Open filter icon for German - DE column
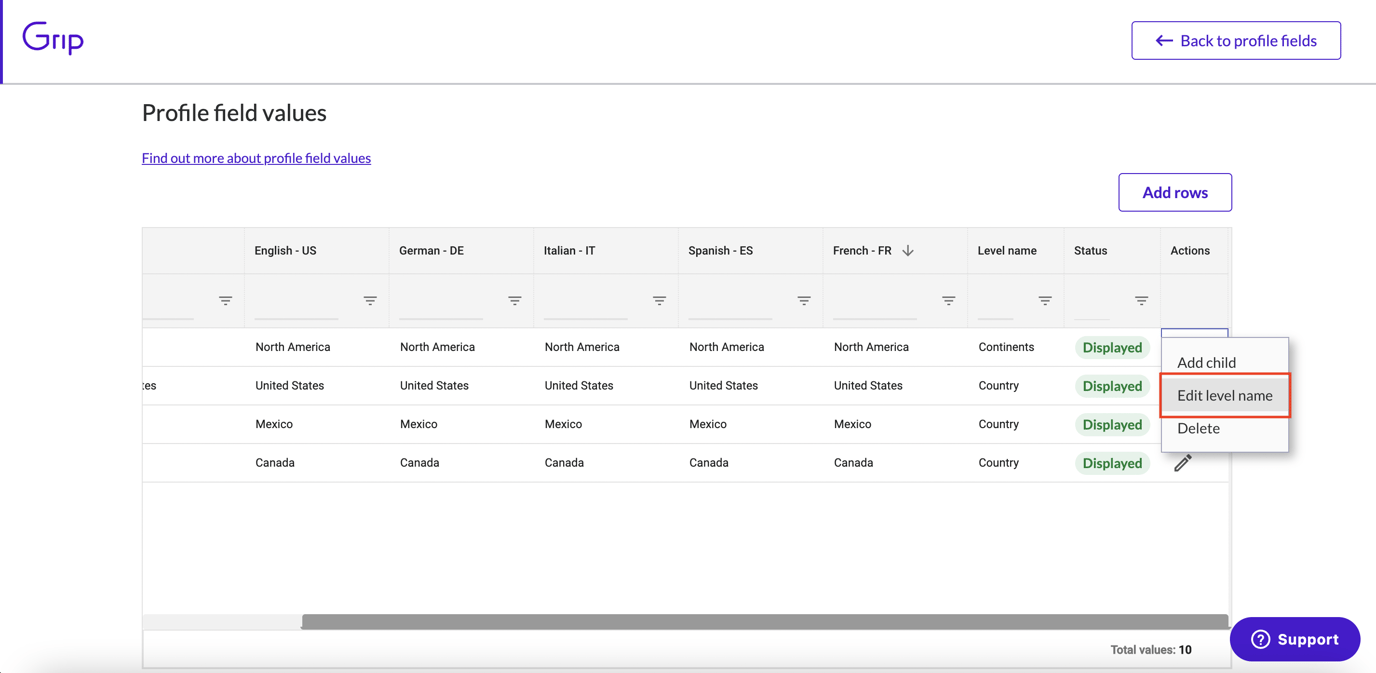The height and width of the screenshot is (673, 1376). tap(515, 300)
